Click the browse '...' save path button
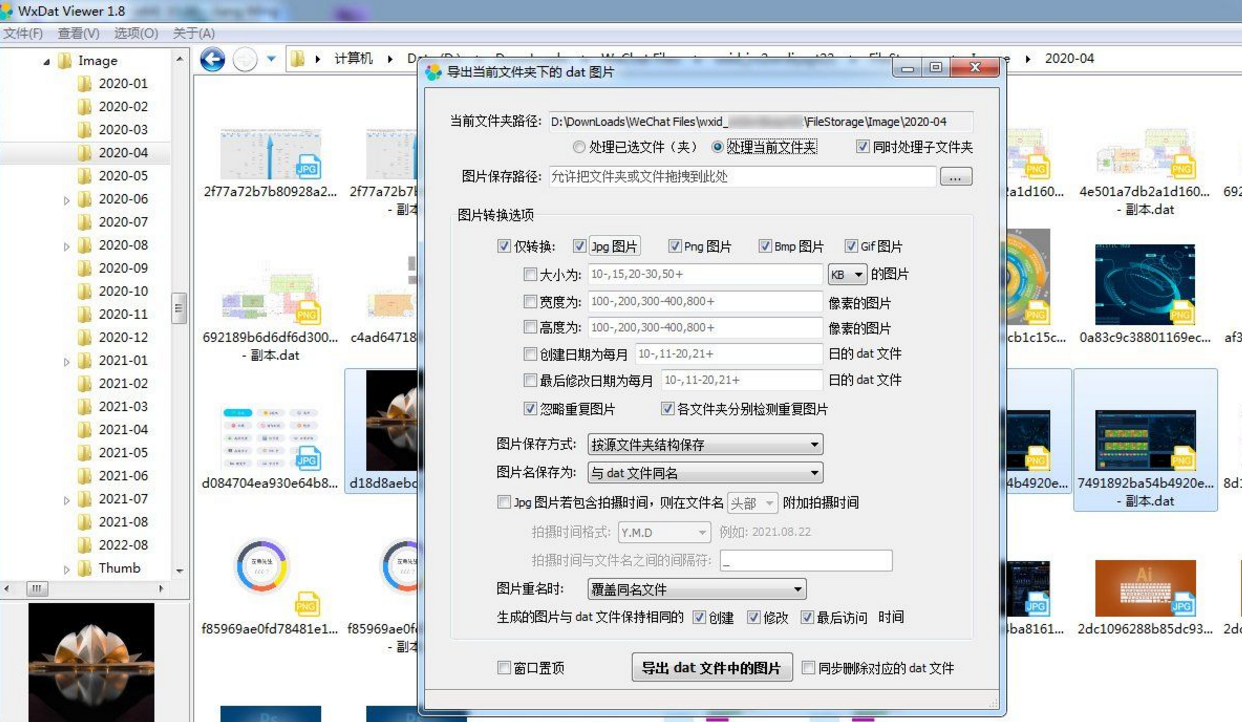 (956, 177)
